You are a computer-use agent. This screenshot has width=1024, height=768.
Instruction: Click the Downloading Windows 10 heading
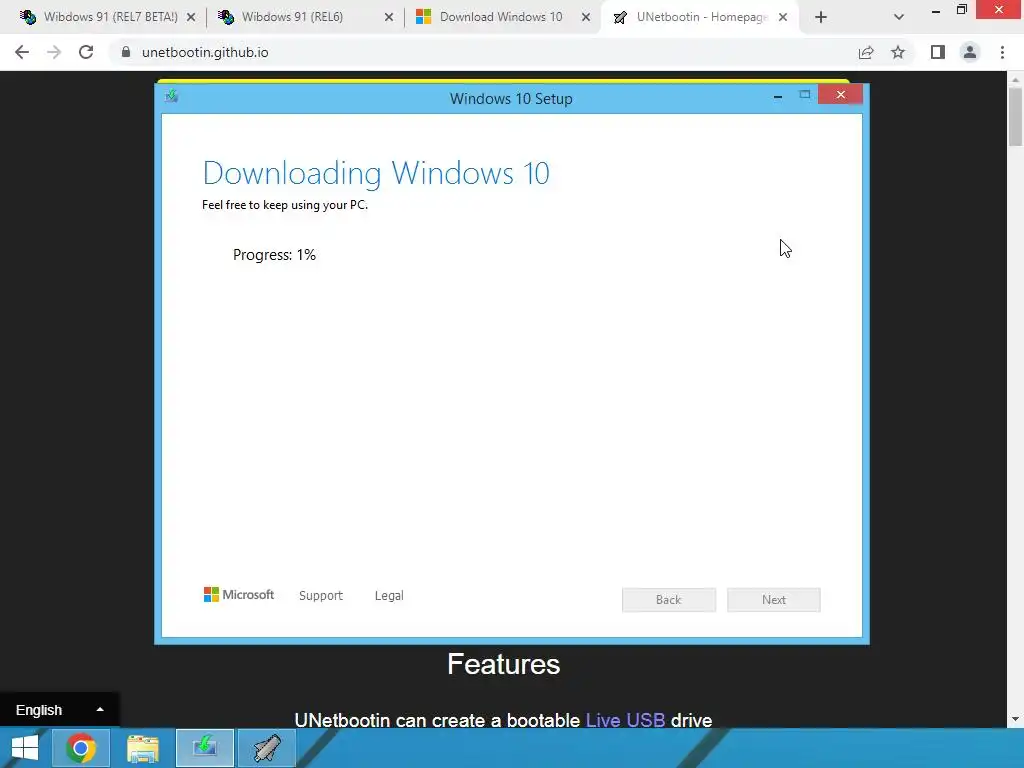(x=376, y=173)
